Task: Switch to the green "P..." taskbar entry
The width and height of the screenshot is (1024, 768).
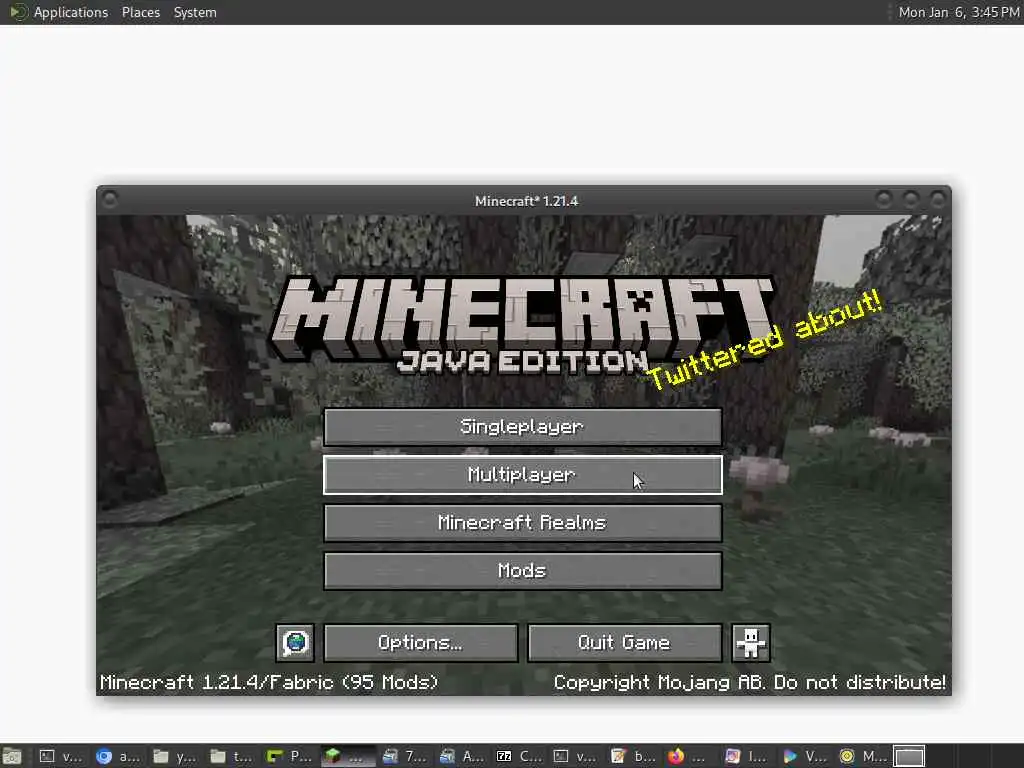Action: [x=289, y=756]
